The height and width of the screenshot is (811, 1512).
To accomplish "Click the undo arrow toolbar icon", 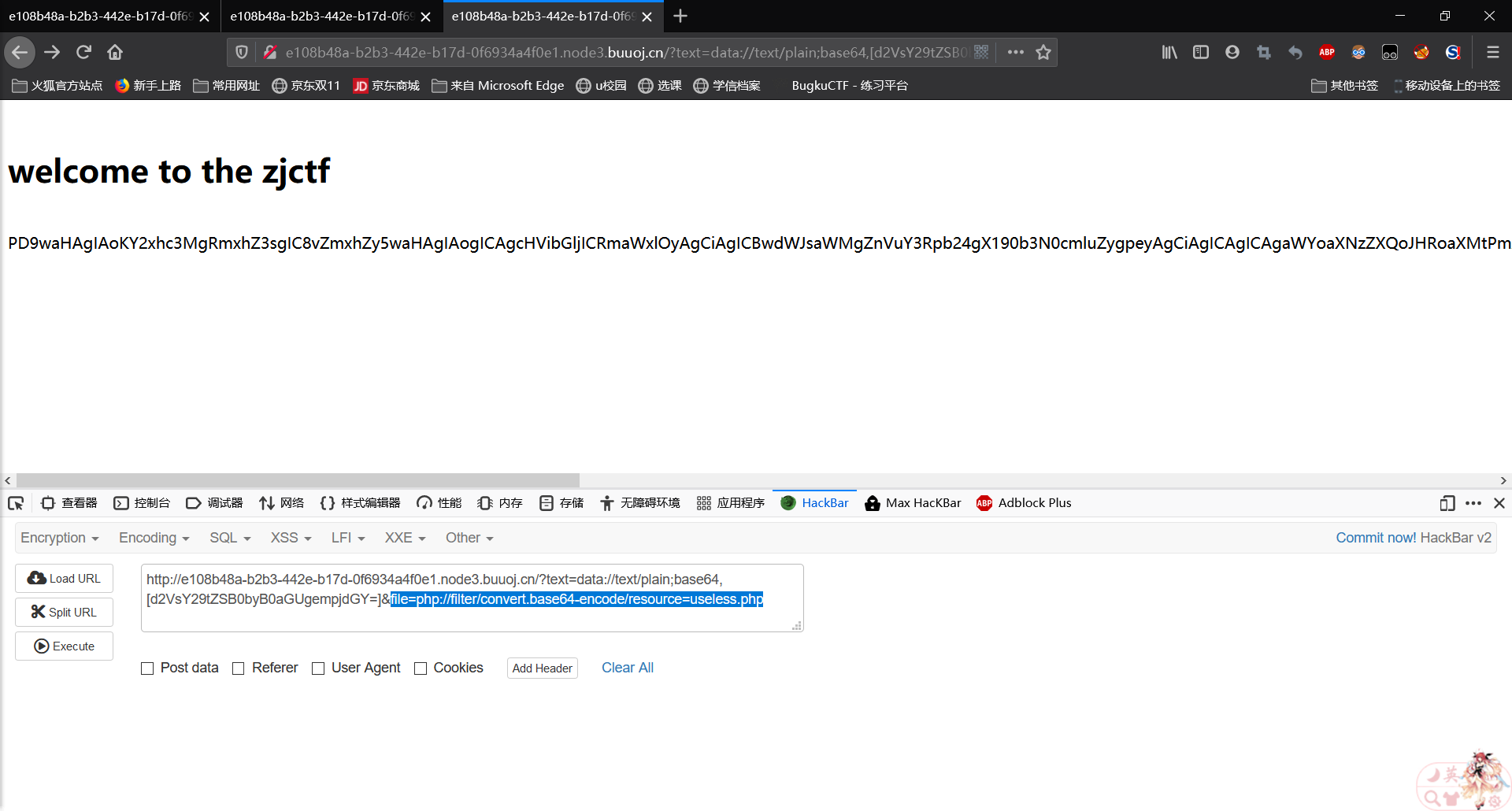I will [1295, 52].
